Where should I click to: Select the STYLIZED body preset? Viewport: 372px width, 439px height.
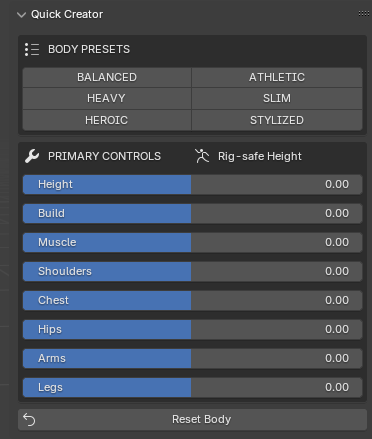pyautogui.click(x=277, y=120)
